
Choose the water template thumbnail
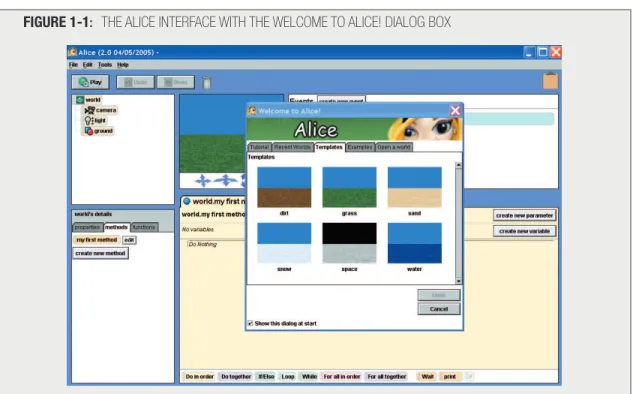415,243
